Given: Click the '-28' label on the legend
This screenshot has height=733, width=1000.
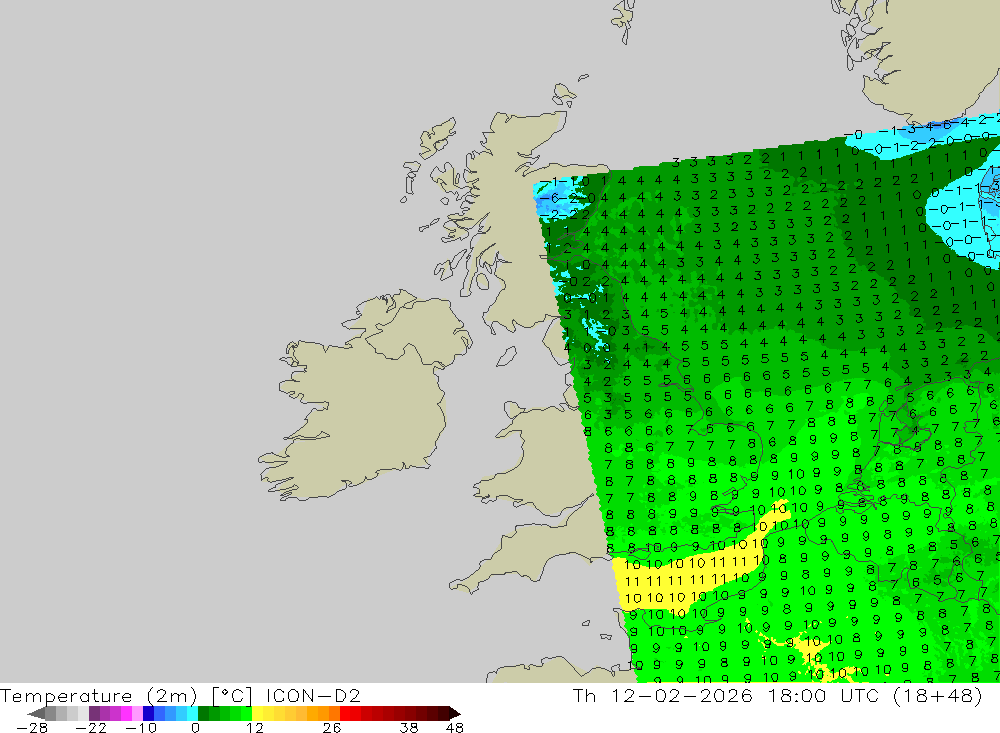Looking at the screenshot, I should 31,727.
